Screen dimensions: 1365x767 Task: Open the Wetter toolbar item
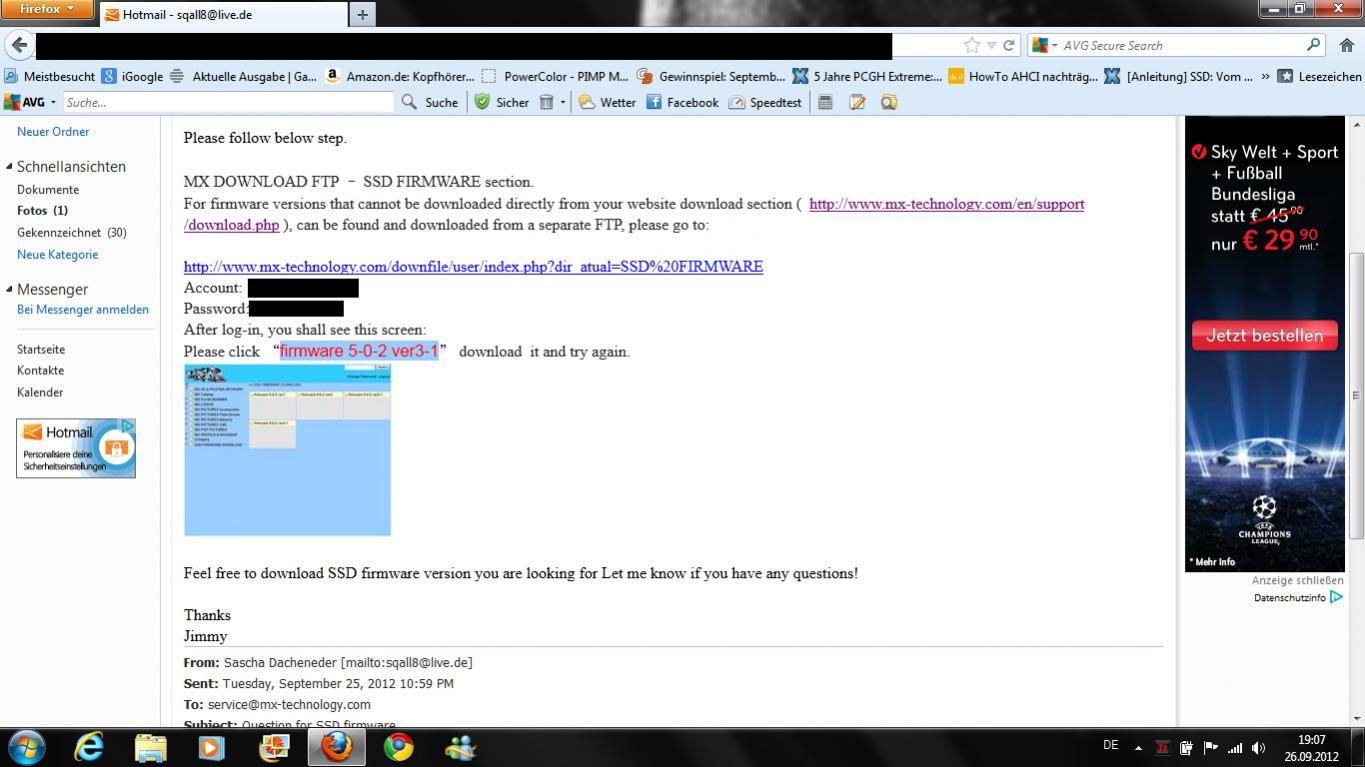point(607,102)
